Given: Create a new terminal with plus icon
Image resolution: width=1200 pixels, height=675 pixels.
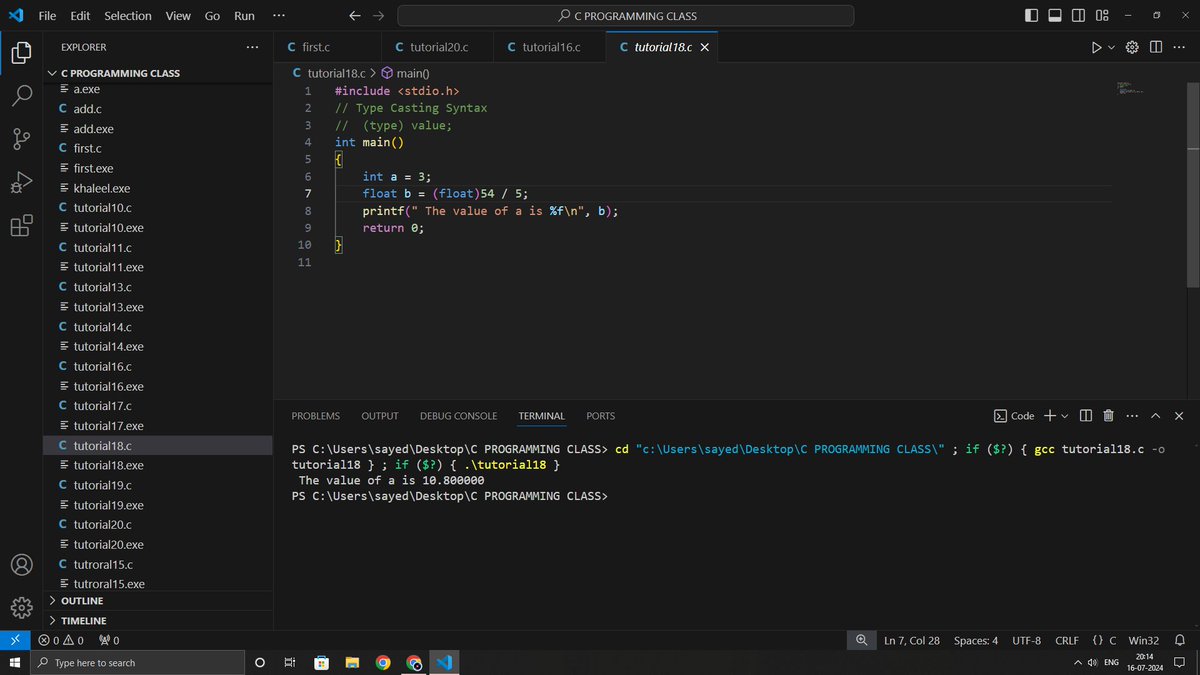Looking at the screenshot, I should click(x=1050, y=416).
